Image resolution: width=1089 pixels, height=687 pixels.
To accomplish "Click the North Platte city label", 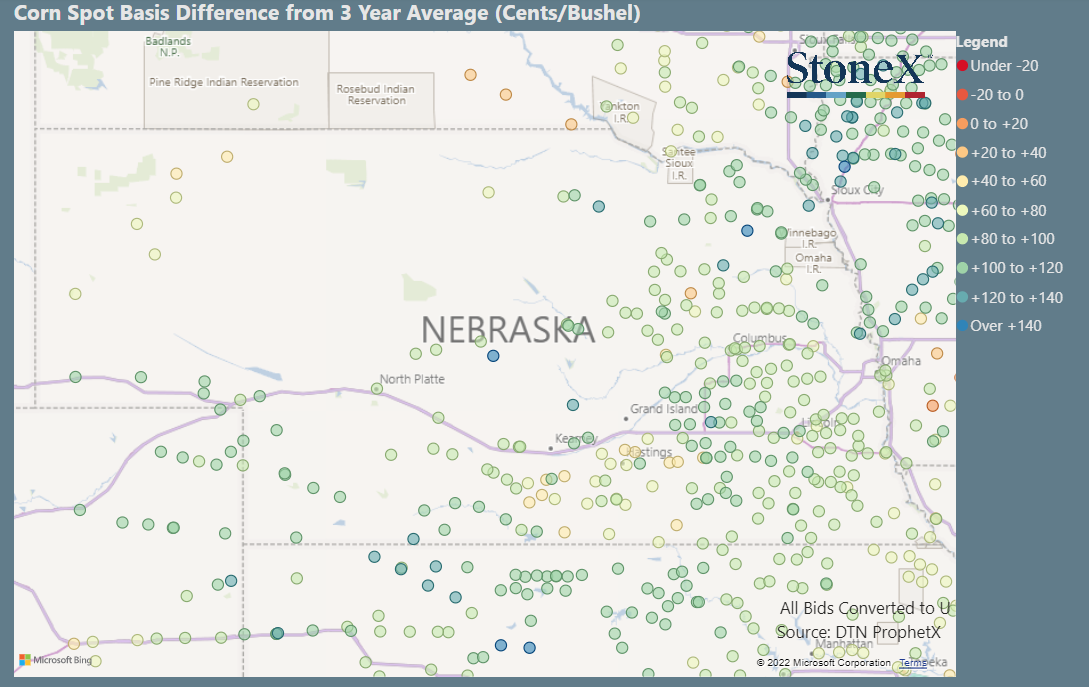I will point(412,379).
